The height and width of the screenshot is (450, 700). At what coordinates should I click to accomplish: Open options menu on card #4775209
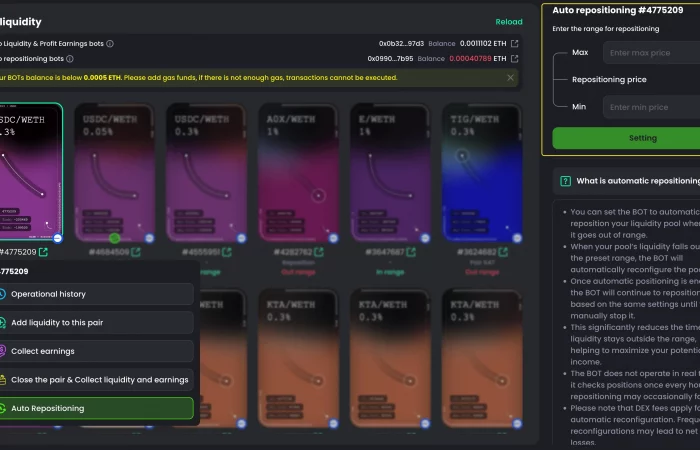coord(58,238)
